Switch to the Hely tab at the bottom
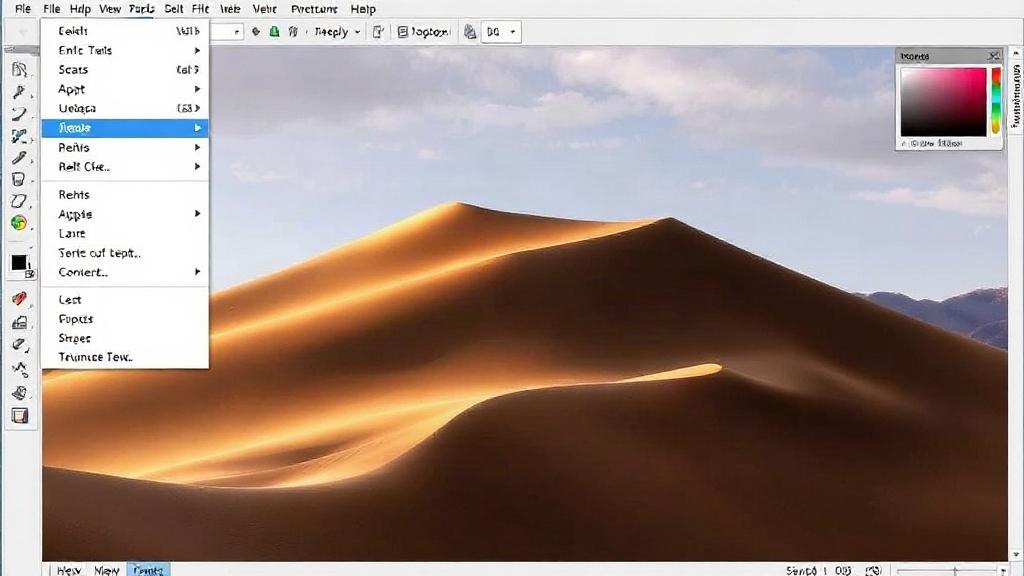This screenshot has width=1024, height=576. (69, 570)
